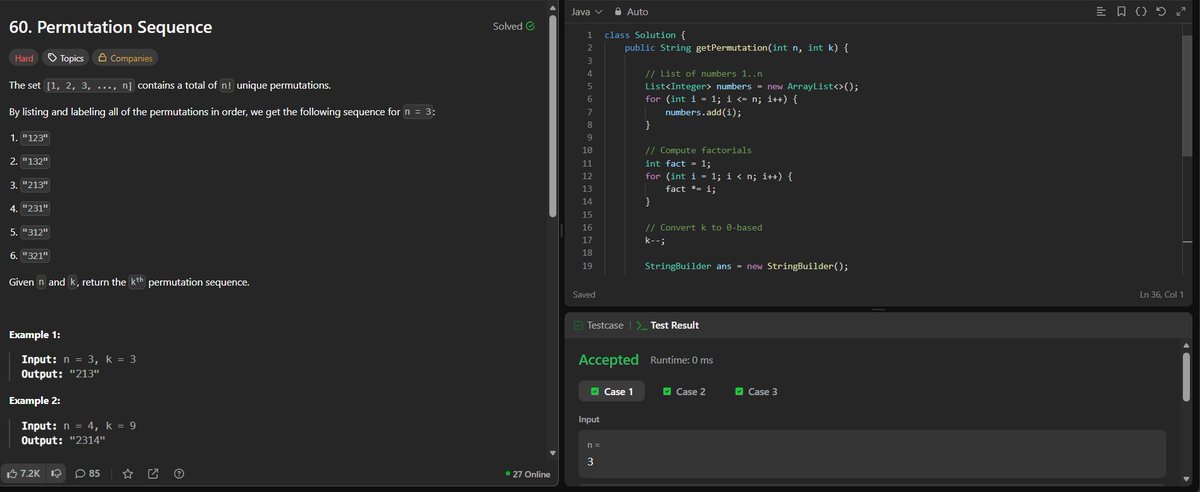Click the permutation "123" list item
Viewport: 1200px width, 492px height.
coord(35,136)
